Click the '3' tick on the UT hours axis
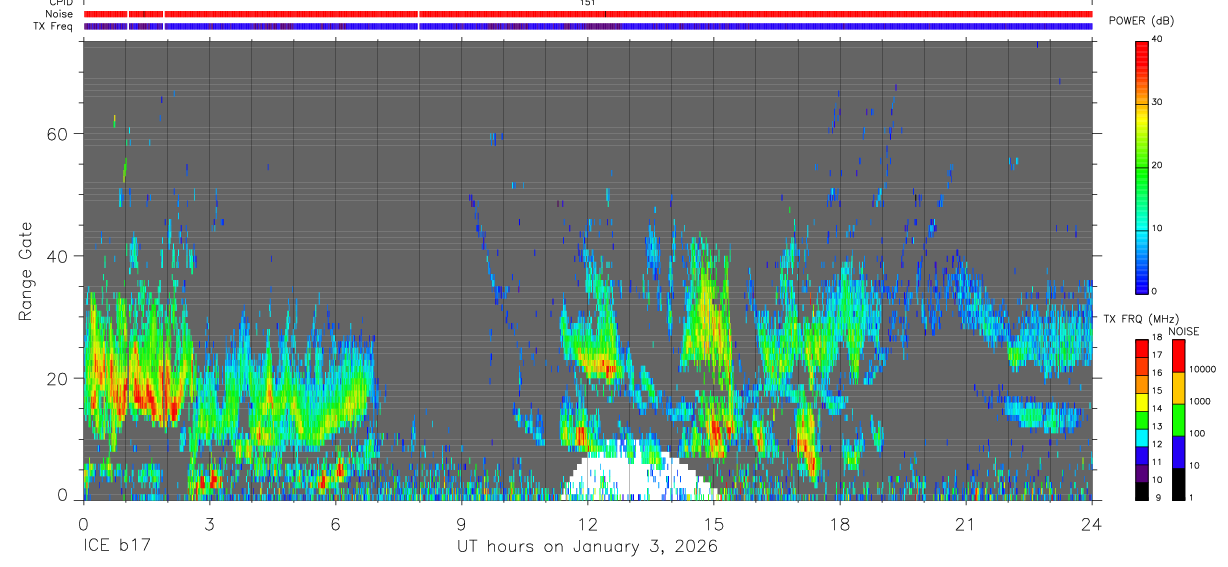 (x=209, y=523)
